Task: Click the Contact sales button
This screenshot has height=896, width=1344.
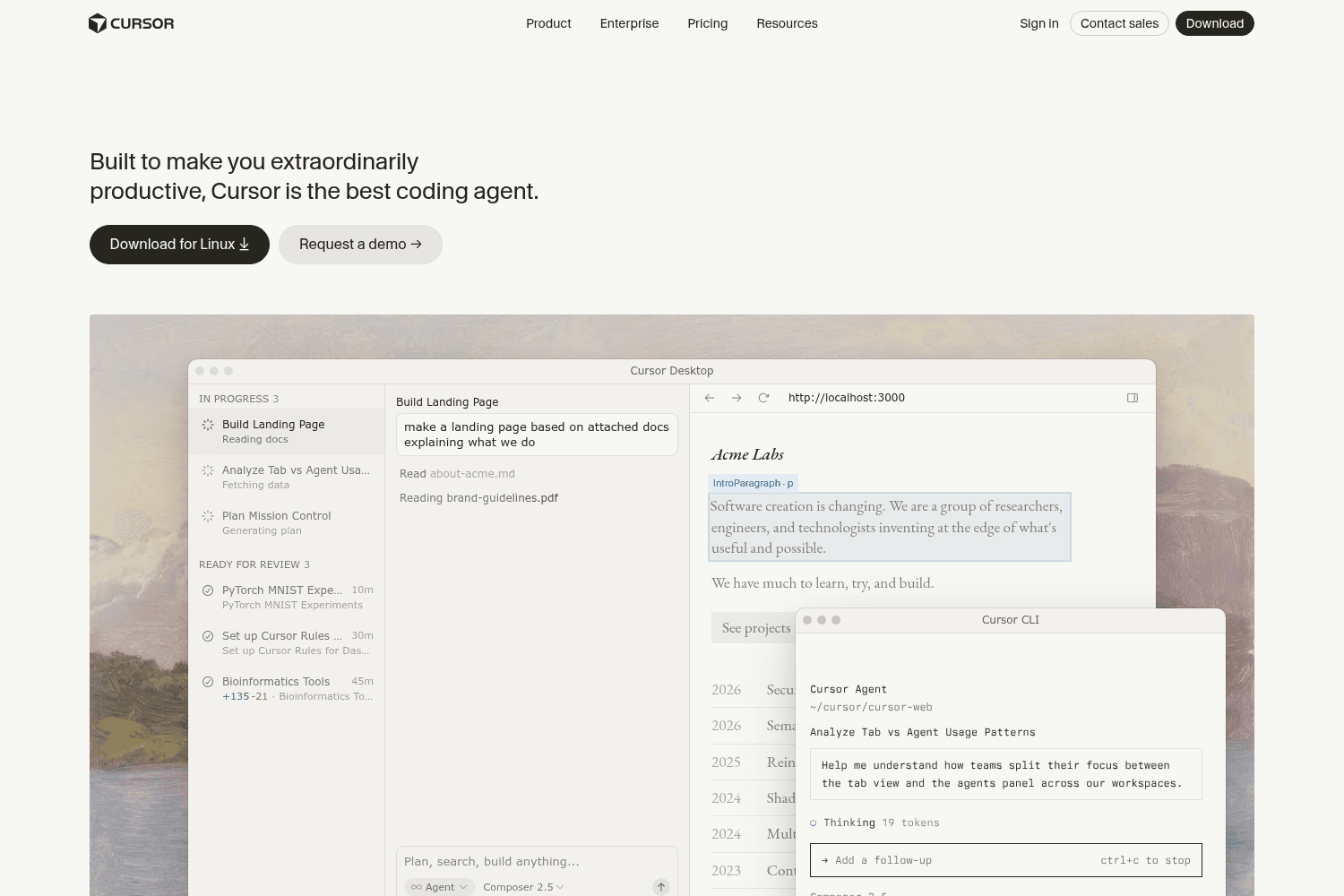Action: (x=1119, y=23)
